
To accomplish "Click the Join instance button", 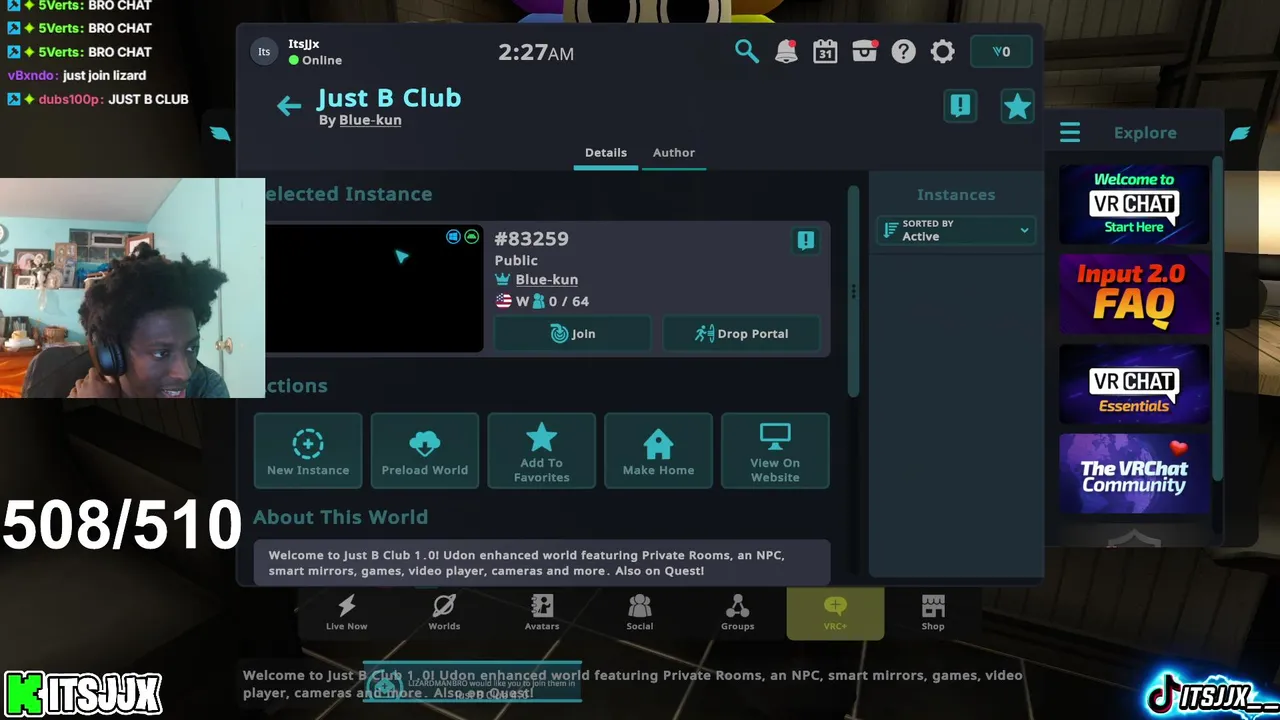I will tap(573, 334).
